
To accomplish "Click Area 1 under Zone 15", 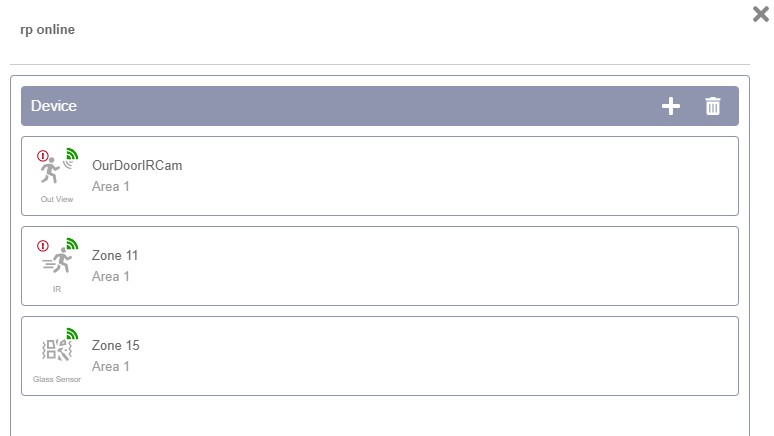I will coord(111,366).
